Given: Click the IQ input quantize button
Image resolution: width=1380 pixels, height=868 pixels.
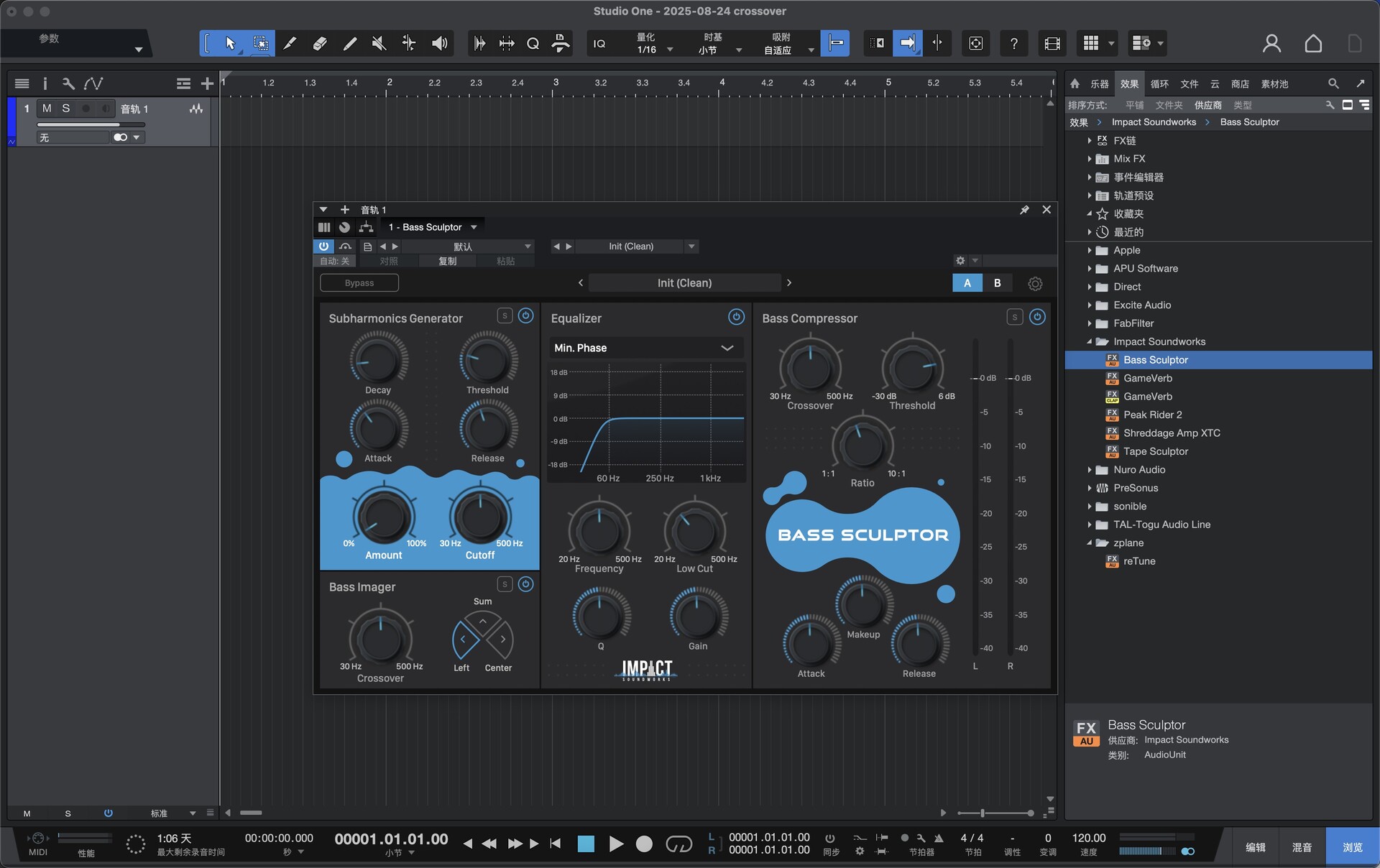Looking at the screenshot, I should point(599,44).
